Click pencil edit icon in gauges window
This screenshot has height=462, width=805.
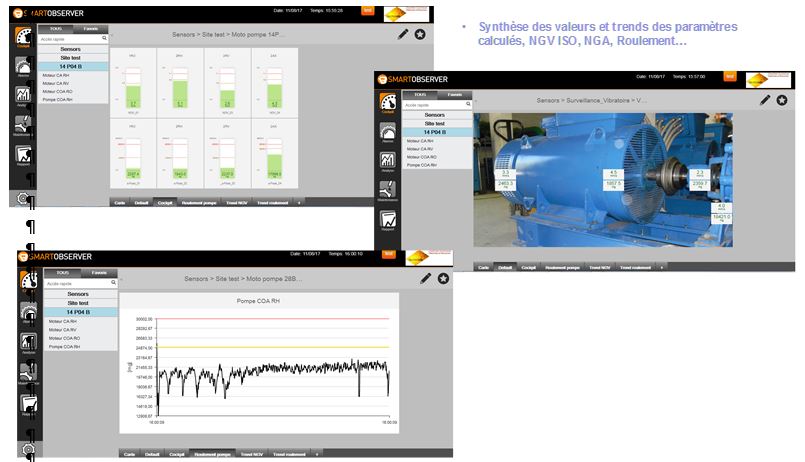(403, 34)
